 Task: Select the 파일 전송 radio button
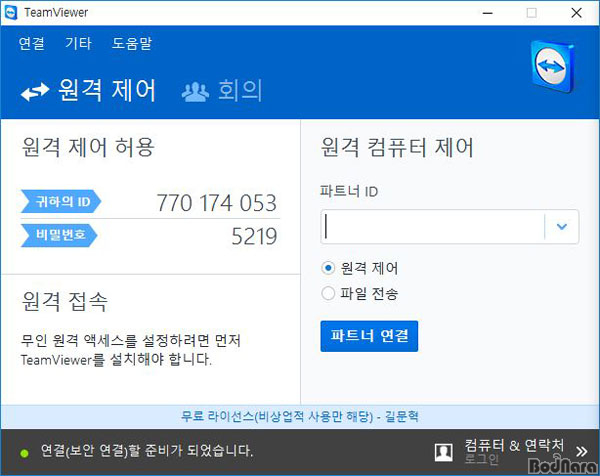(x=328, y=293)
